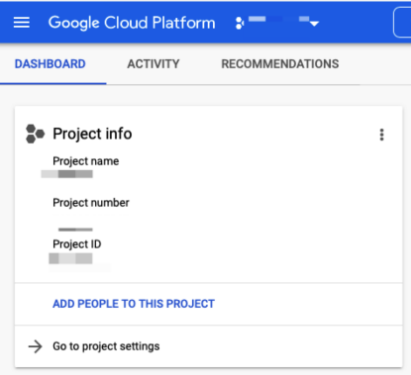This screenshot has height=375, width=411.
Task: Open the project selector dropdown
Action: [x=277, y=22]
